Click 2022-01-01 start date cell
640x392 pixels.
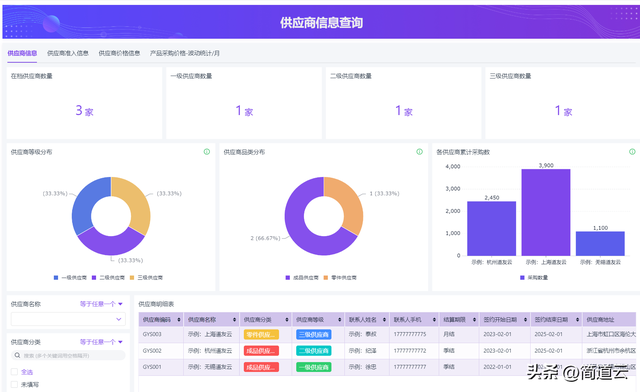point(497,367)
